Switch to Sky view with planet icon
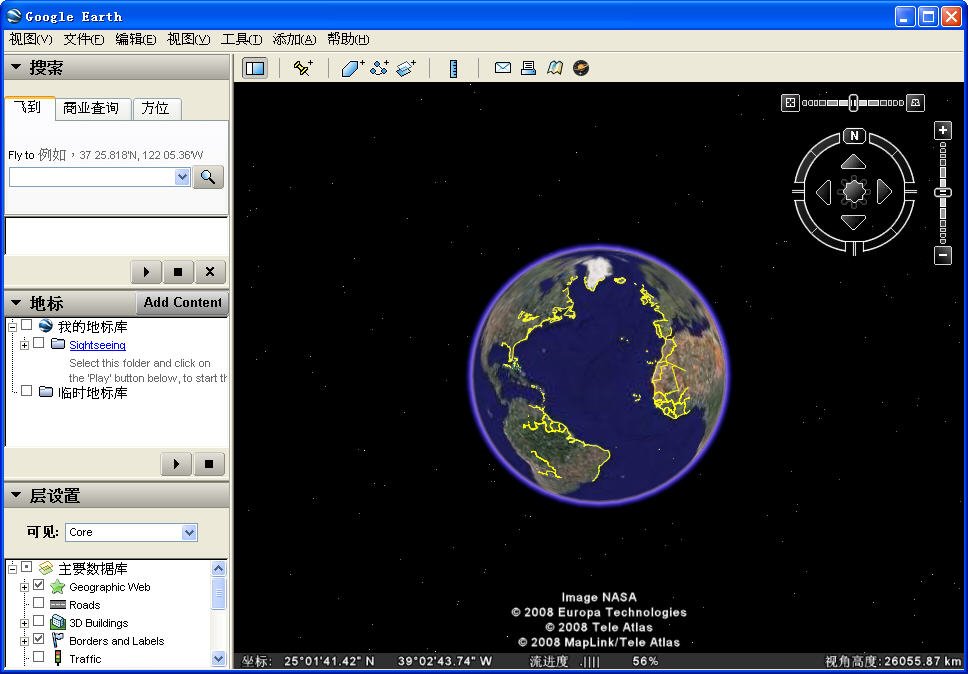 [581, 68]
